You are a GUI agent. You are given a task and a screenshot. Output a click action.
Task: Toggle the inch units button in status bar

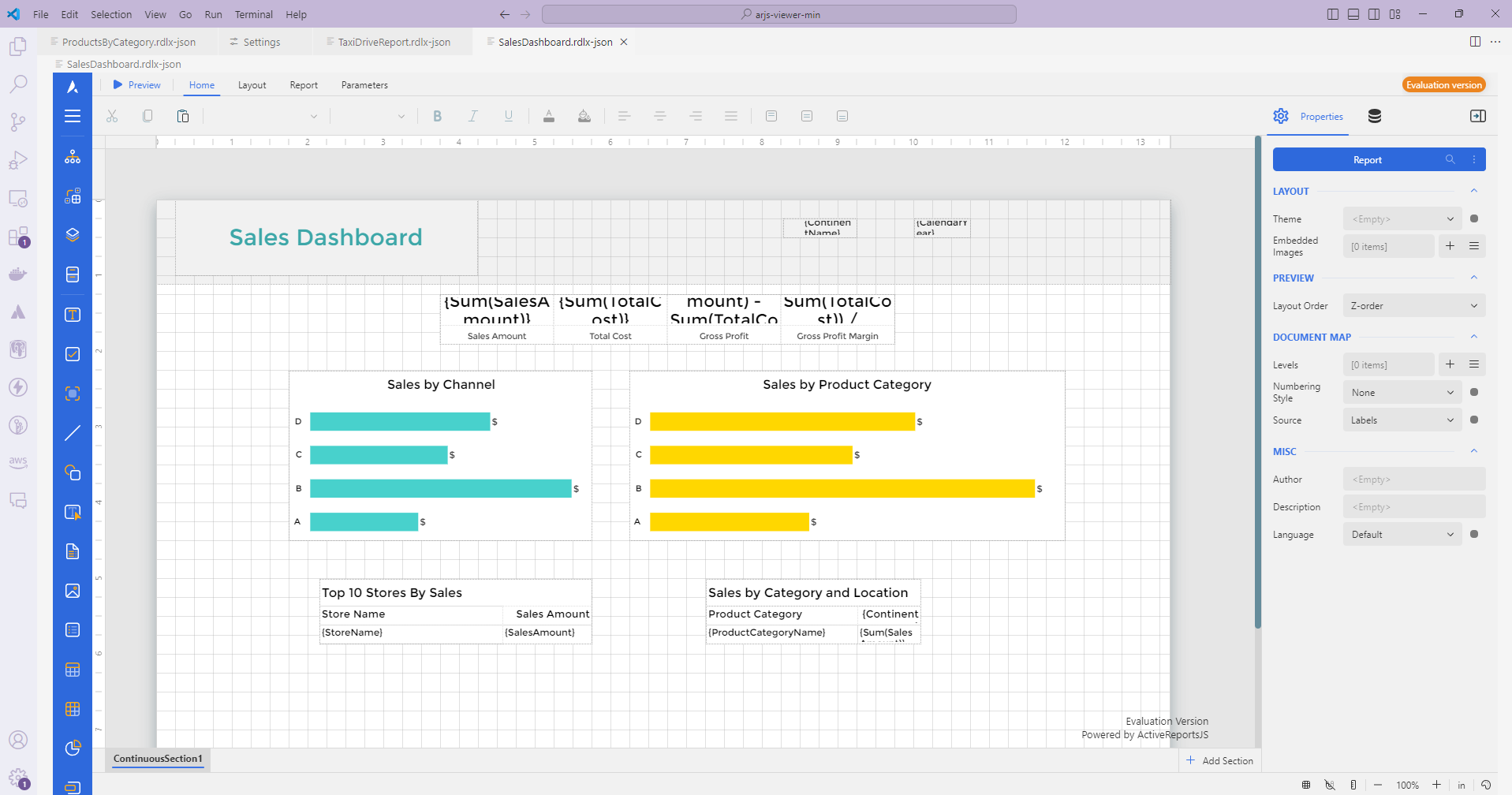[x=1462, y=785]
